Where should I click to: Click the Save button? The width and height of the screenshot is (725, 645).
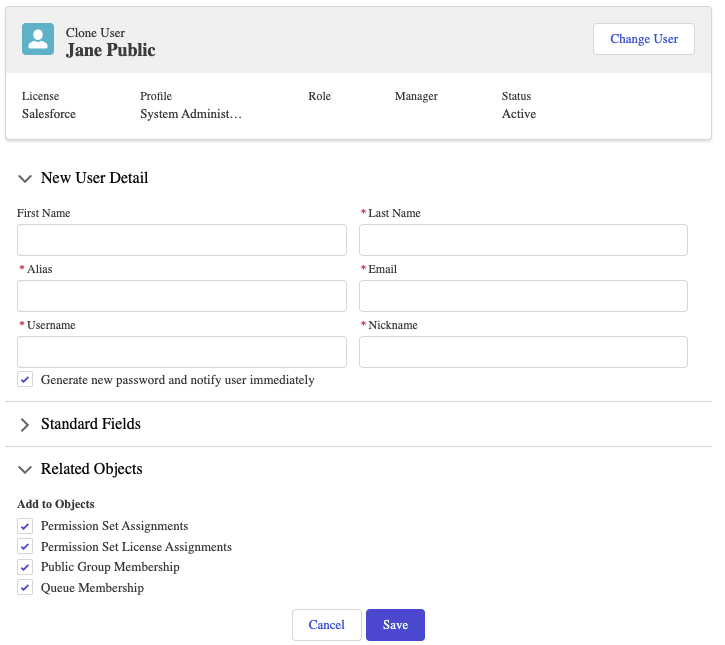[395, 625]
